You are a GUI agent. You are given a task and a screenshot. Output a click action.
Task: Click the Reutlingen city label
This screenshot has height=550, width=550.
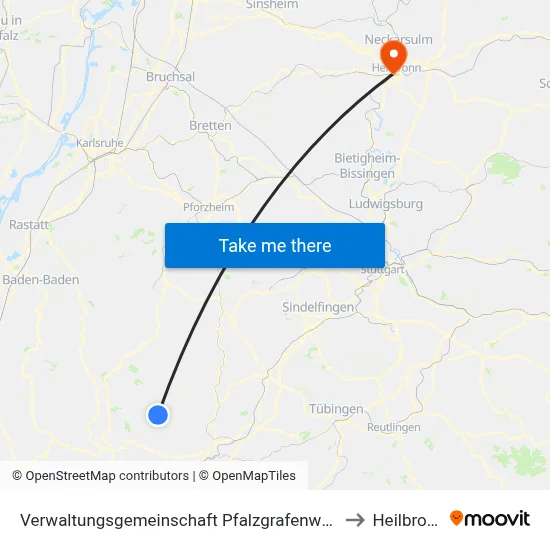pyautogui.click(x=394, y=427)
